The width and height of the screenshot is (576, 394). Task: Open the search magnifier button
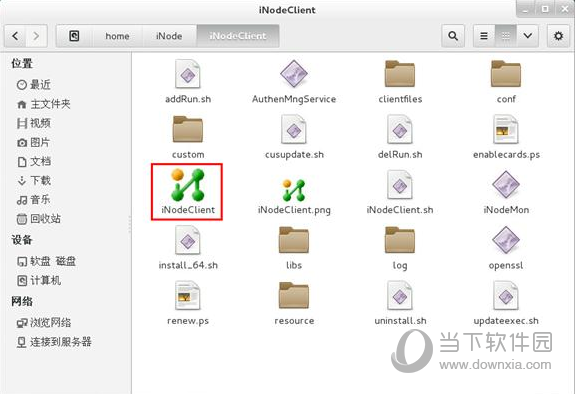tap(453, 36)
